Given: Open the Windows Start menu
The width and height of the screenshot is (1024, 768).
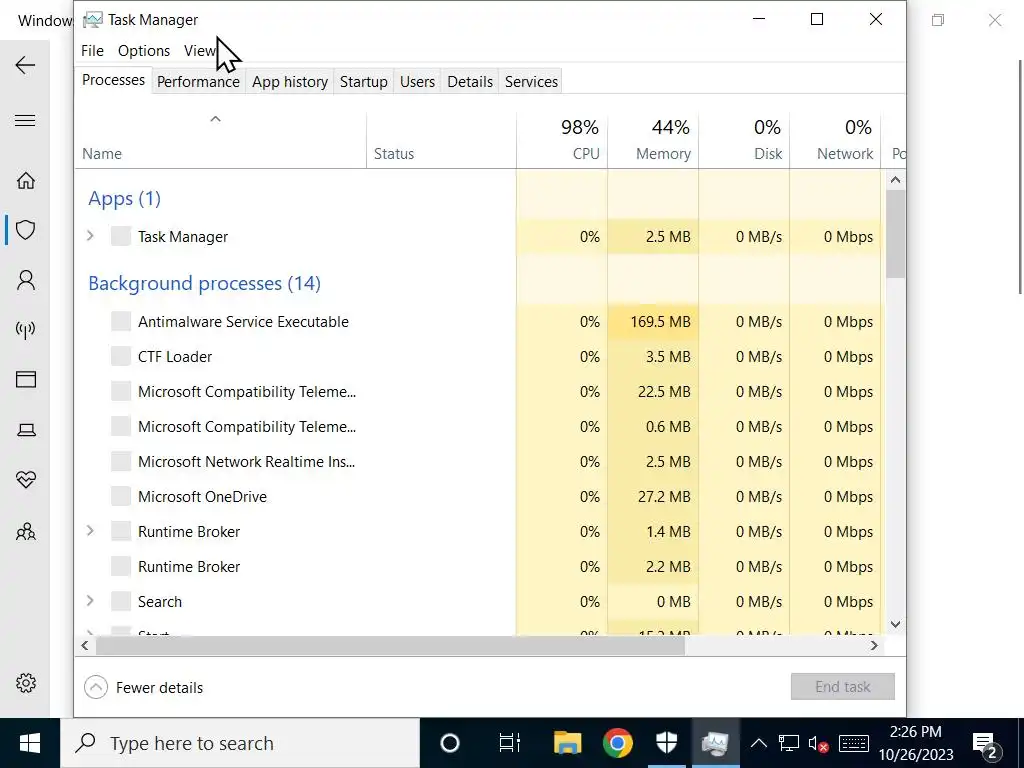Looking at the screenshot, I should pyautogui.click(x=29, y=743).
